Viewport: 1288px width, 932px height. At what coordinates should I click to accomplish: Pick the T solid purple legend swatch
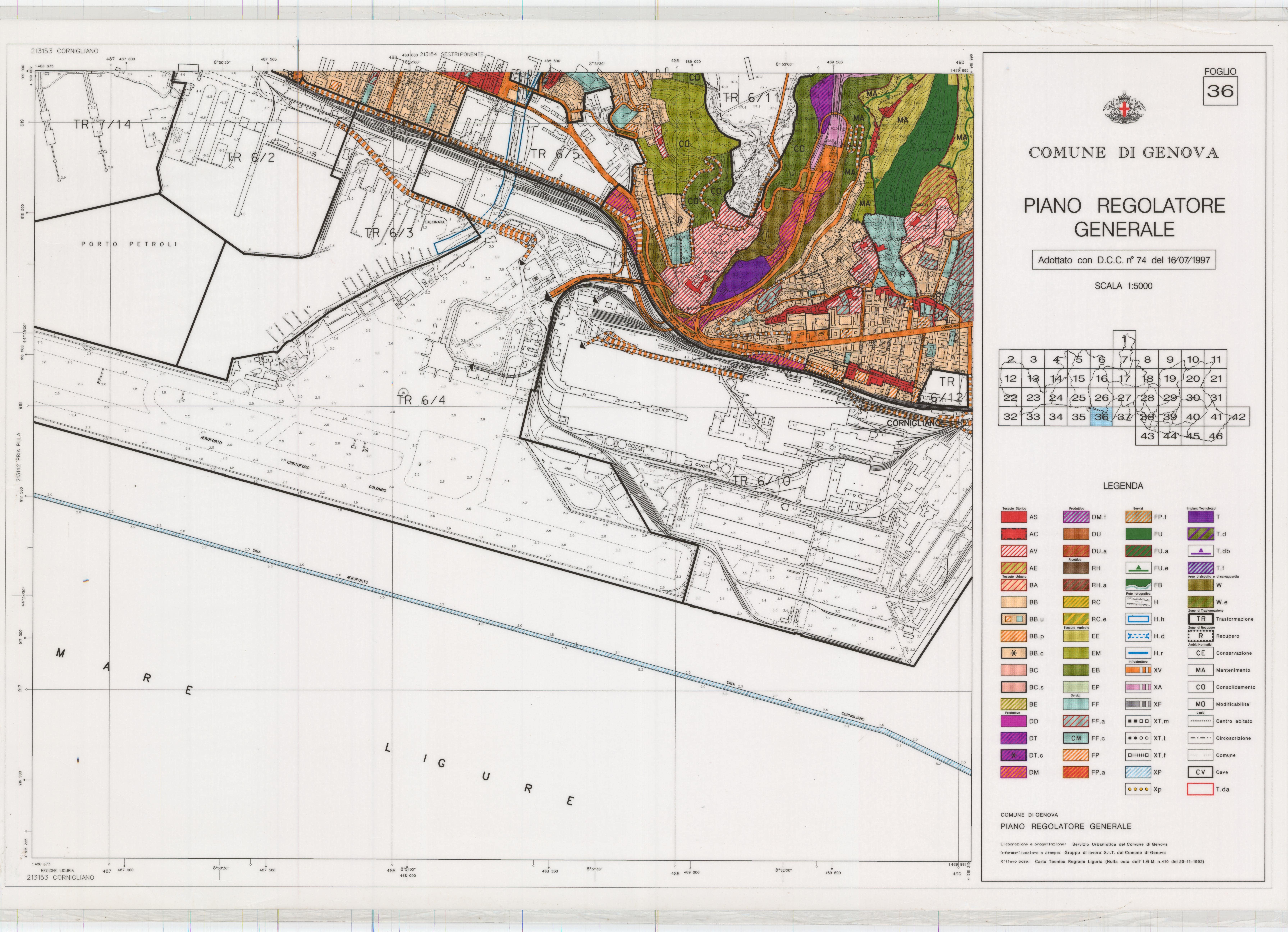coord(1200,517)
